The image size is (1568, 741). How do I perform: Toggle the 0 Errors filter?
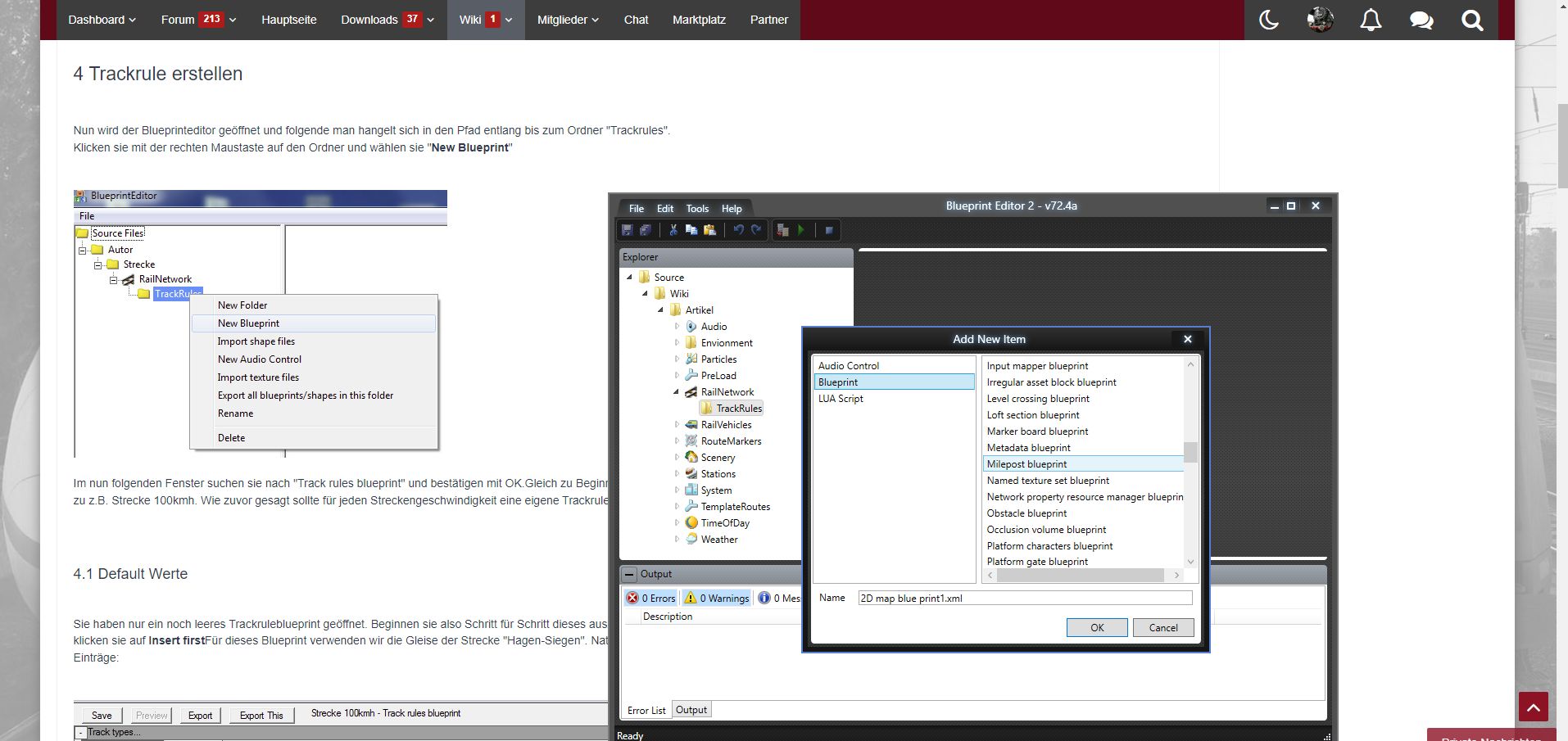651,598
